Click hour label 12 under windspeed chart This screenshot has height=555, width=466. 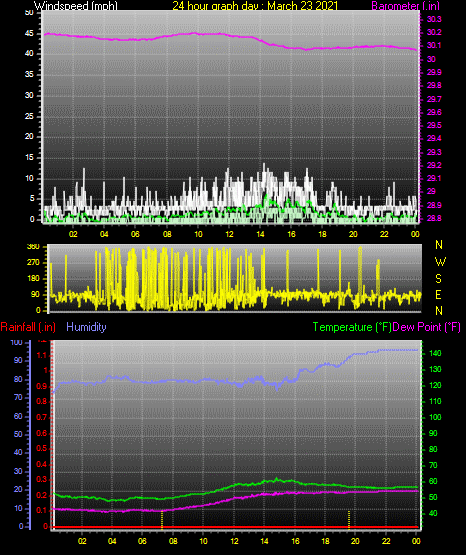point(229,234)
